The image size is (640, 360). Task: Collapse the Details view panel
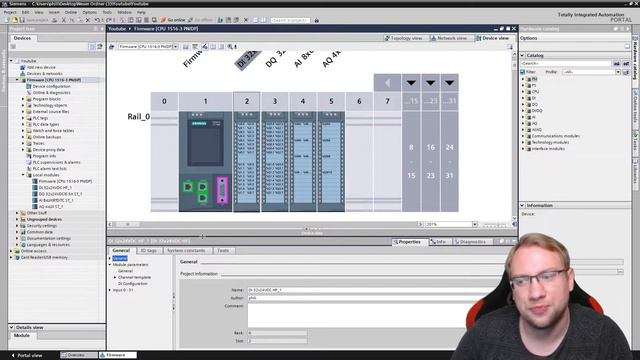[11, 327]
